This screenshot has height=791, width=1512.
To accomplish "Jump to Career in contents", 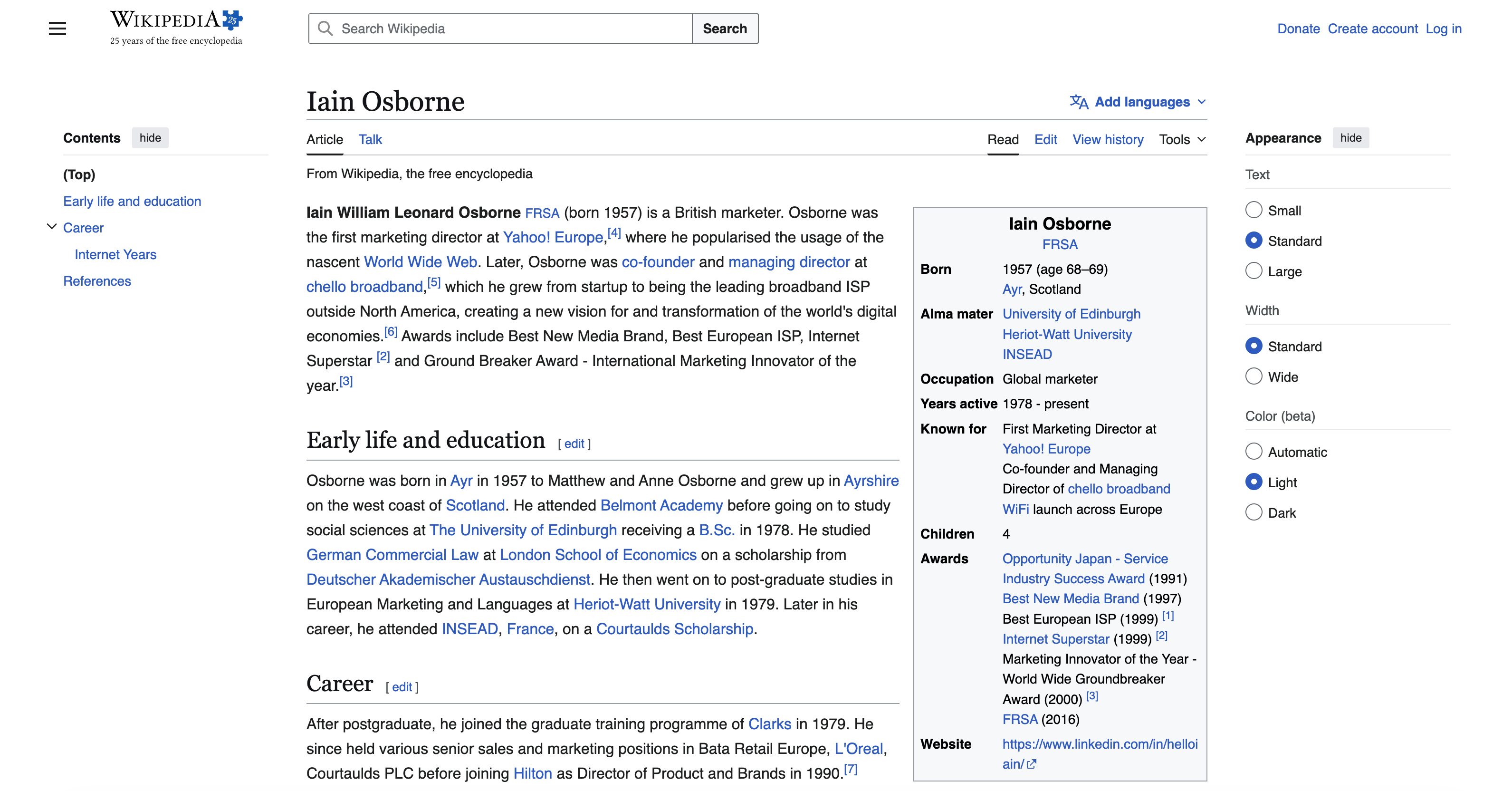I will pyautogui.click(x=83, y=228).
